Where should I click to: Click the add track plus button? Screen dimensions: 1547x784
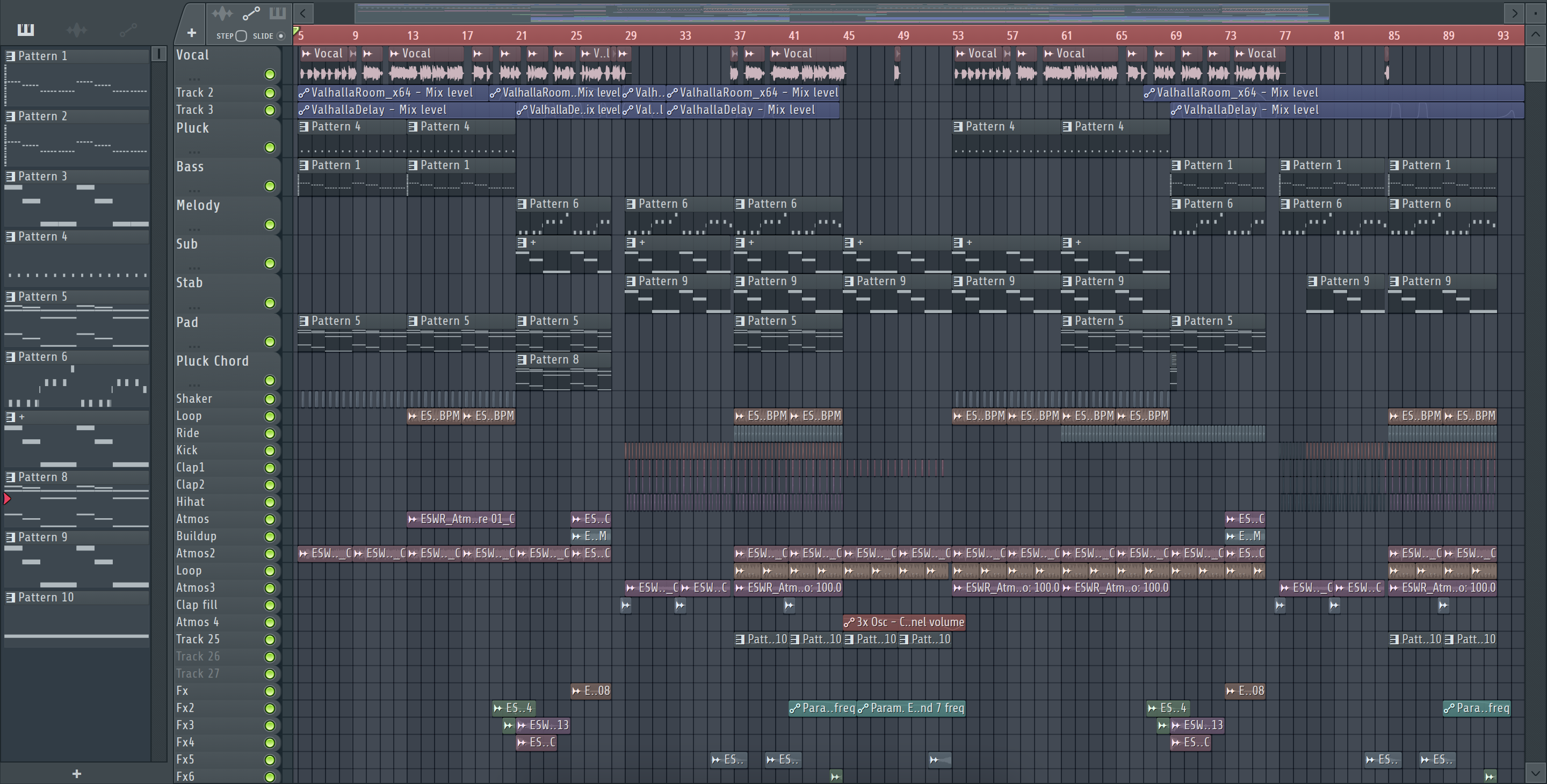tap(192, 33)
